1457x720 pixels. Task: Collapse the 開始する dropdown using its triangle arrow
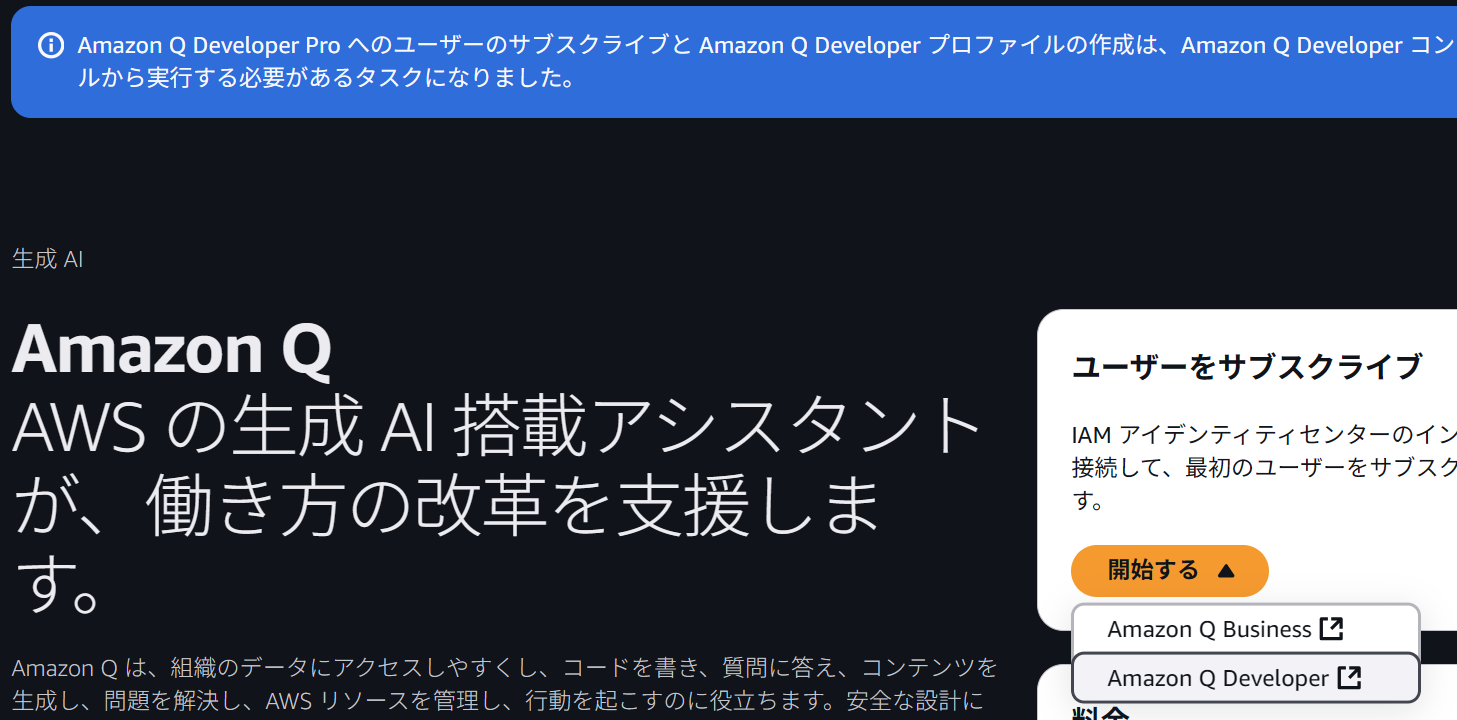point(1226,571)
